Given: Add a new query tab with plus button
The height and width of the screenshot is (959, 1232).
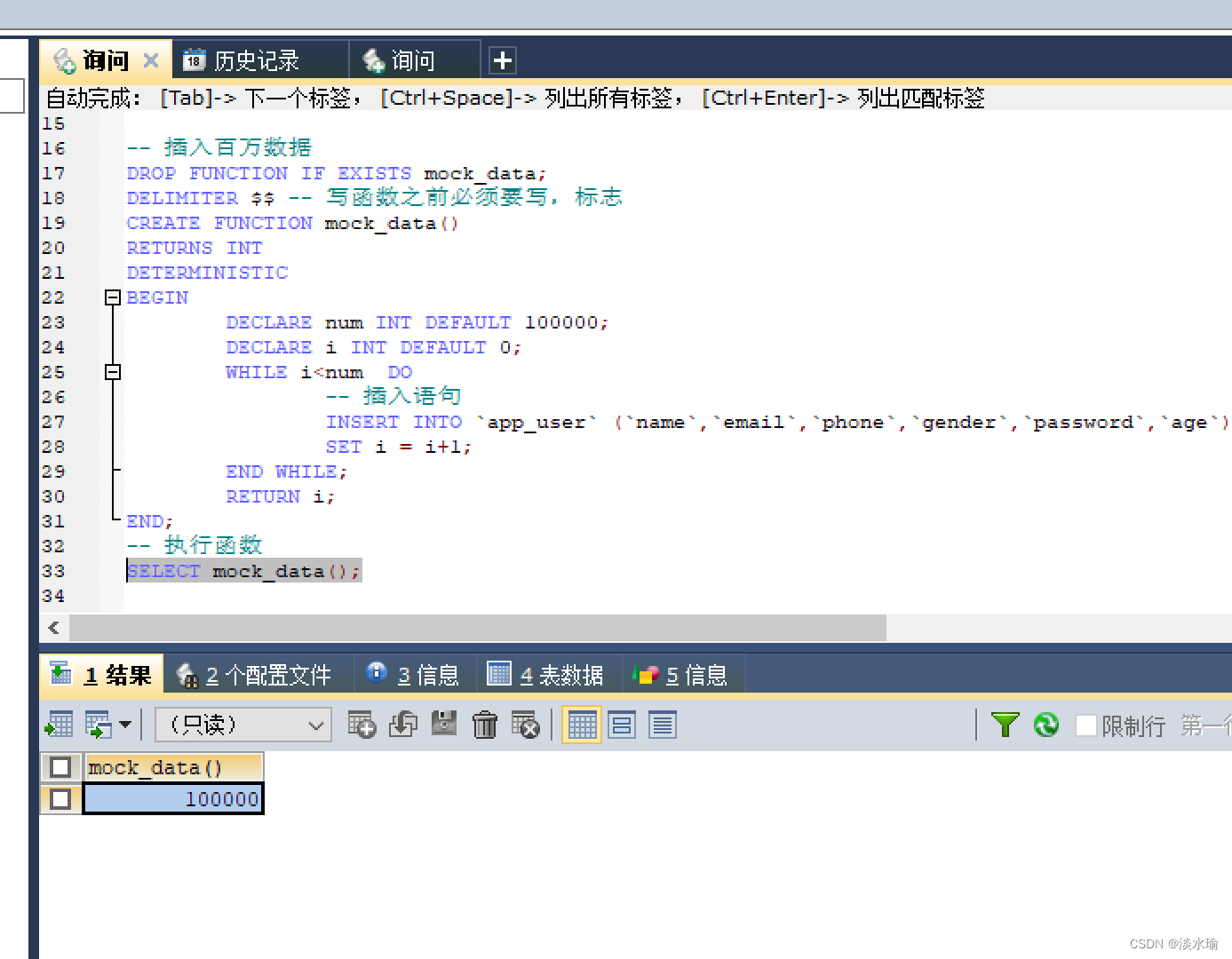Looking at the screenshot, I should point(503,60).
